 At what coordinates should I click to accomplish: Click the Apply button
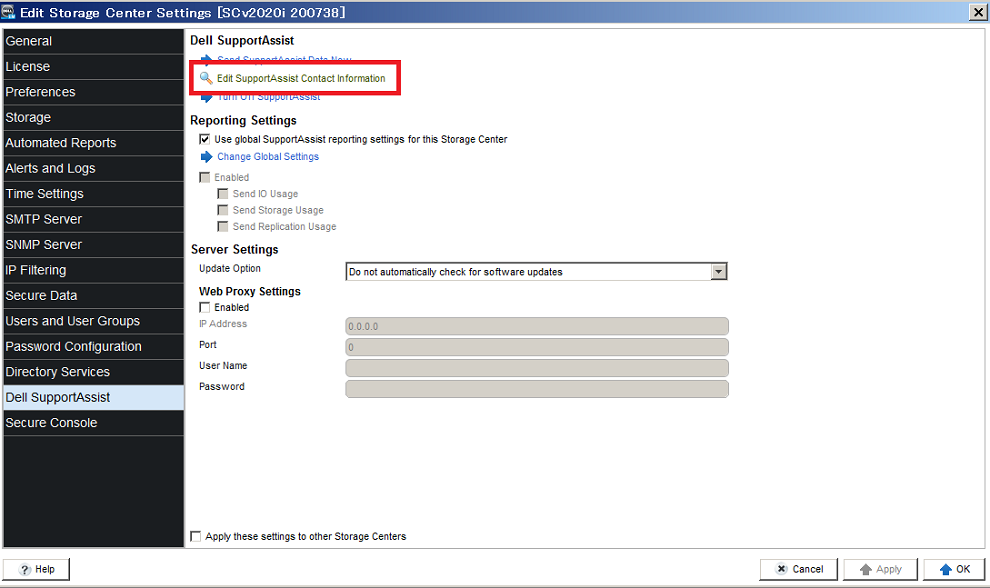[x=880, y=569]
